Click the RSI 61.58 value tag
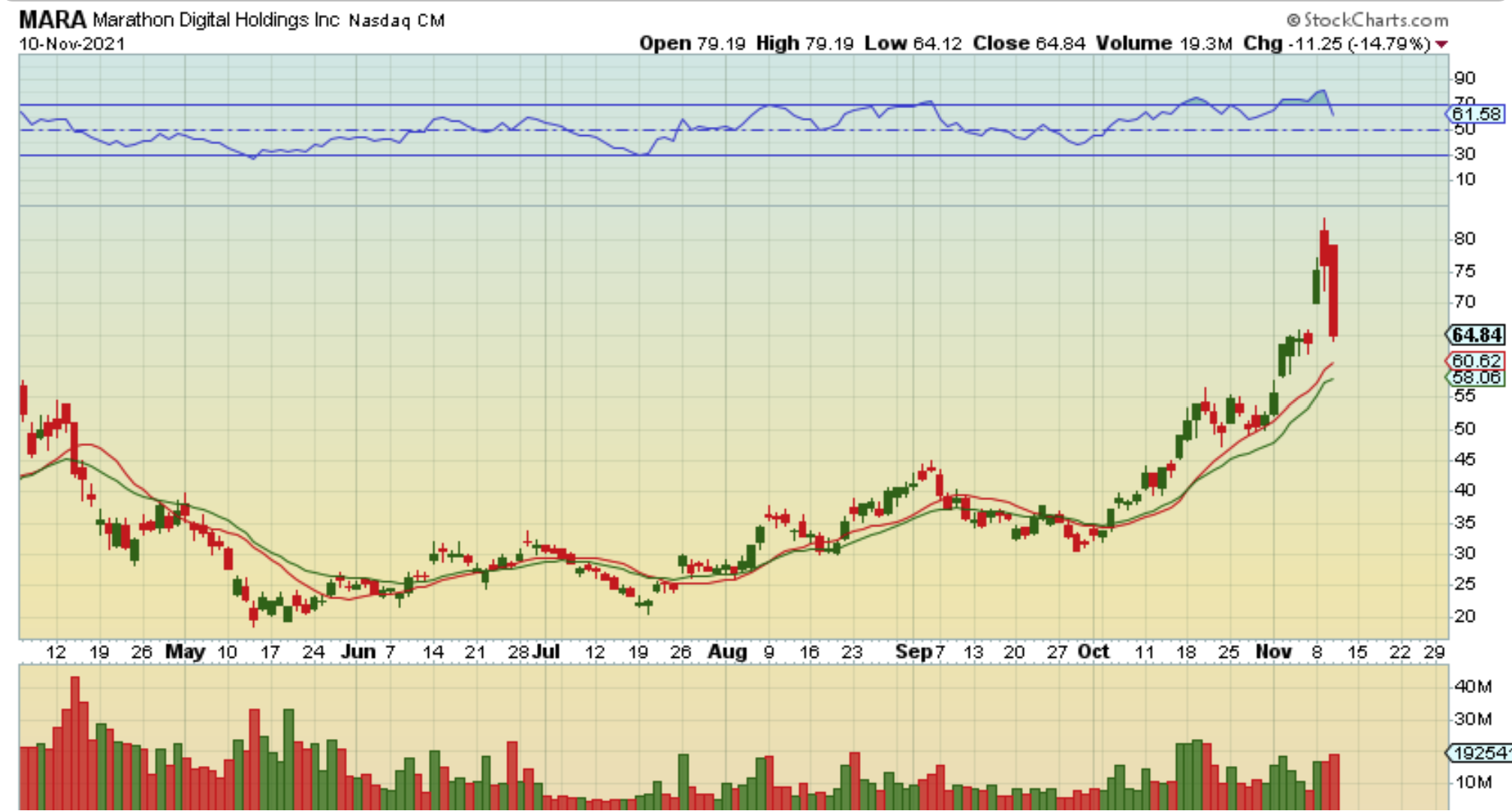This screenshot has width=1512, height=811. pos(1476,114)
